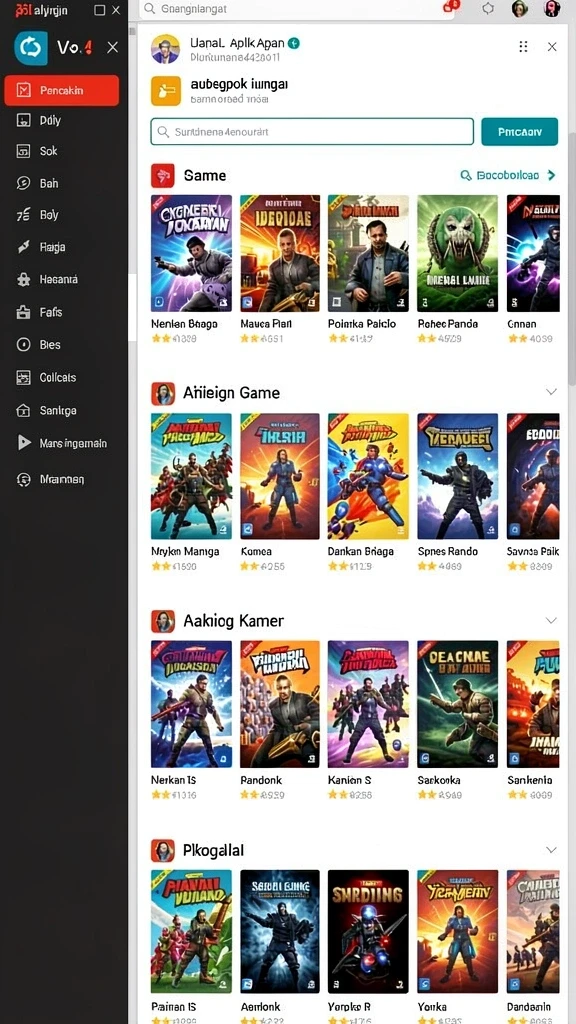The width and height of the screenshot is (576, 1024).
Task: Open the Nenkan Braga game thumbnail
Action: coord(191,253)
